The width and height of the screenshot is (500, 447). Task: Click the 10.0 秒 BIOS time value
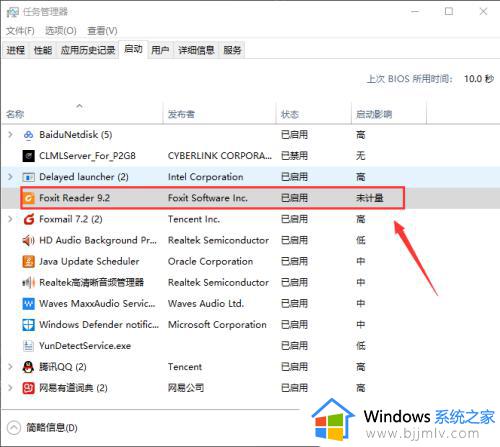pos(479,79)
